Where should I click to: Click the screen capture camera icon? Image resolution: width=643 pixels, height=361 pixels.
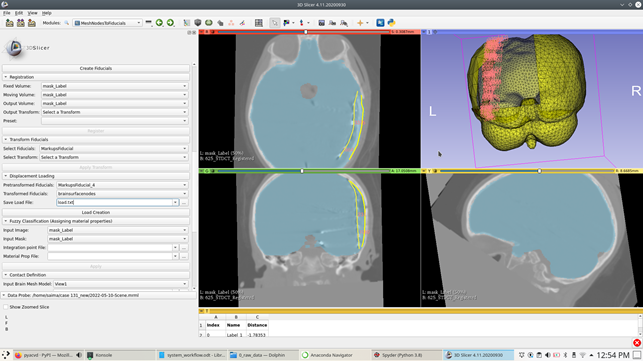[x=322, y=23]
